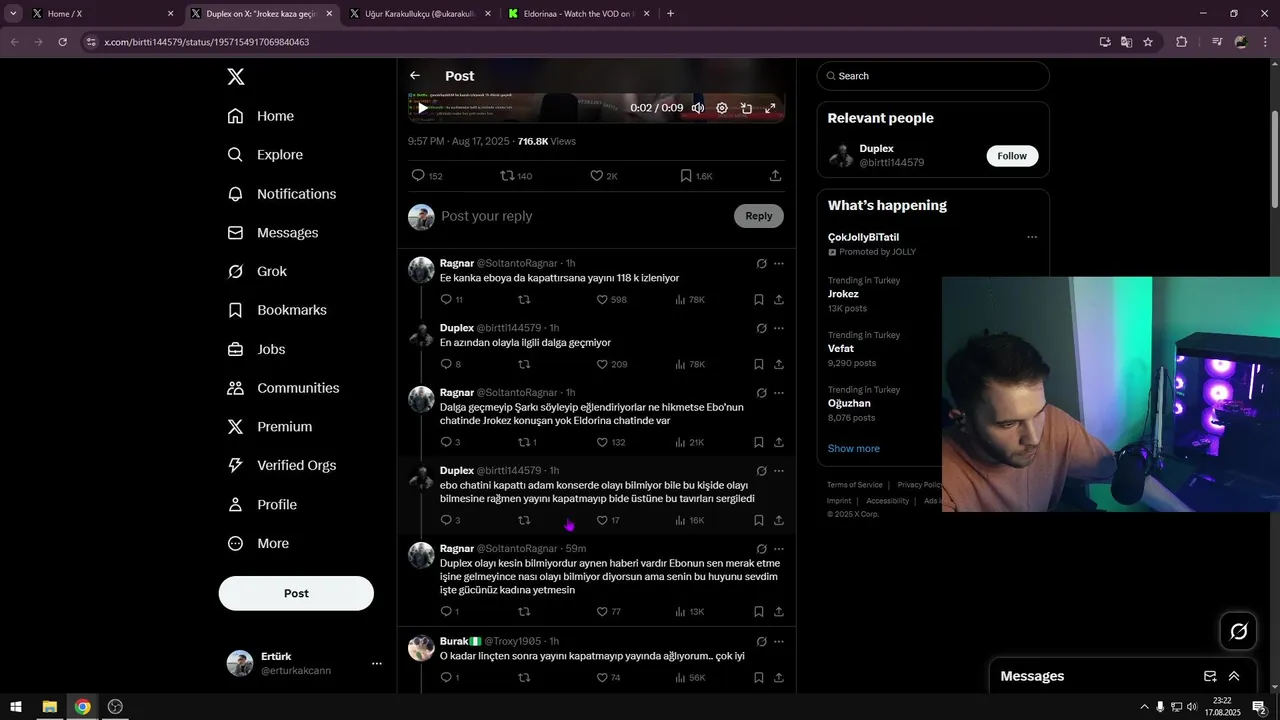Expand the video to fullscreen

point(770,108)
